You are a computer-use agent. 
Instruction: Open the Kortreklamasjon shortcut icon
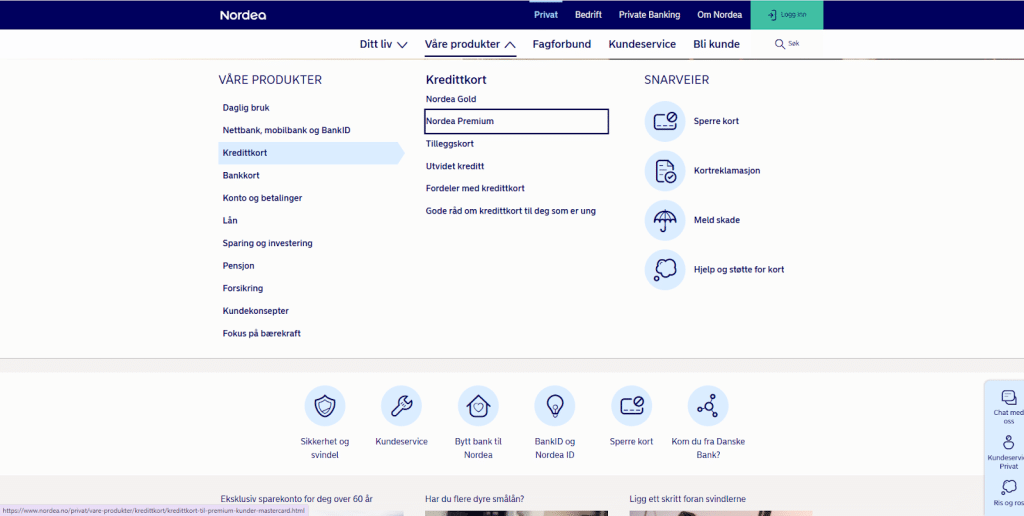point(665,171)
